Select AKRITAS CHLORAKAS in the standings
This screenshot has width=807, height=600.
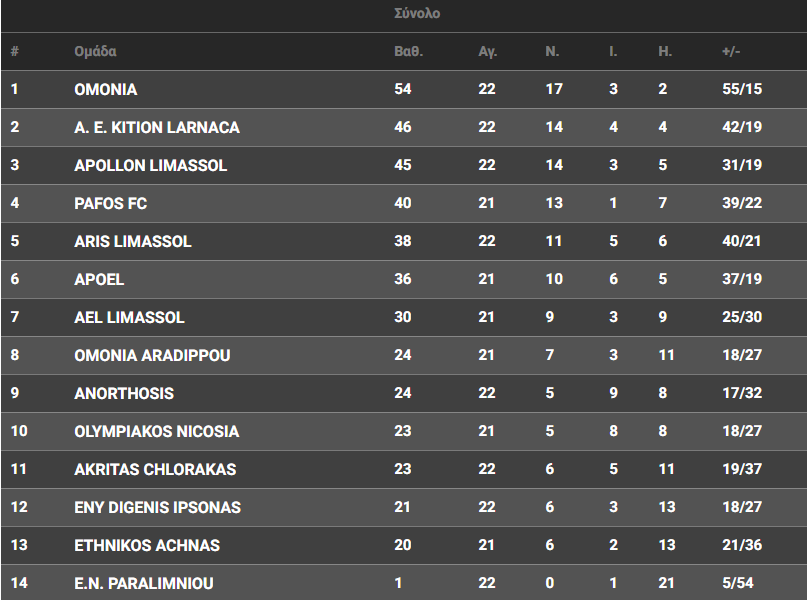click(155, 470)
